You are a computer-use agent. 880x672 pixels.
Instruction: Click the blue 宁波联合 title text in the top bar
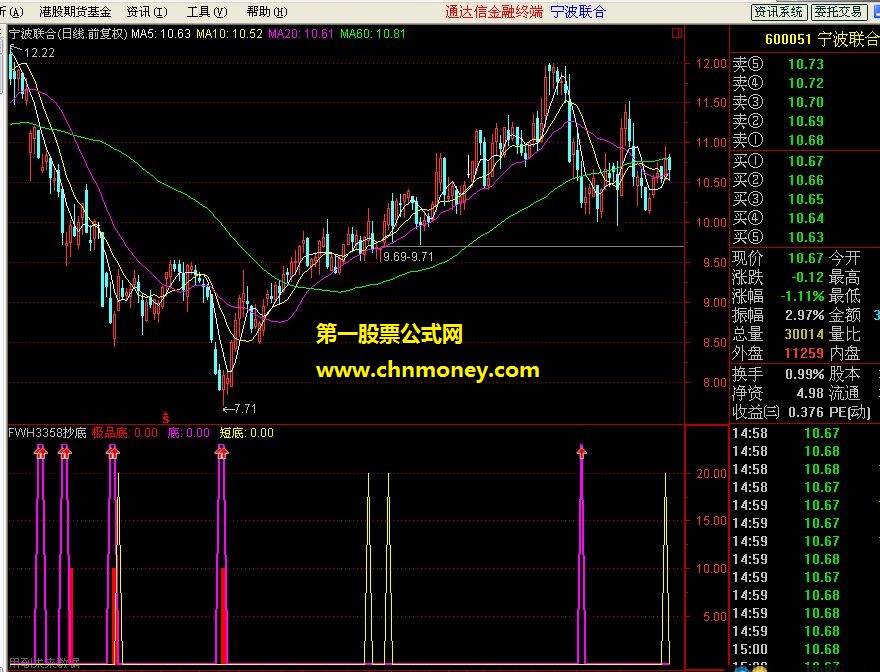point(578,12)
